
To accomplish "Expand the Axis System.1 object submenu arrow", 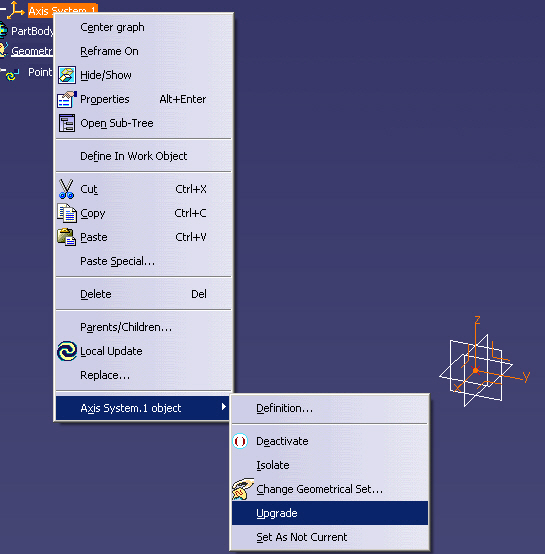I will click(x=224, y=407).
